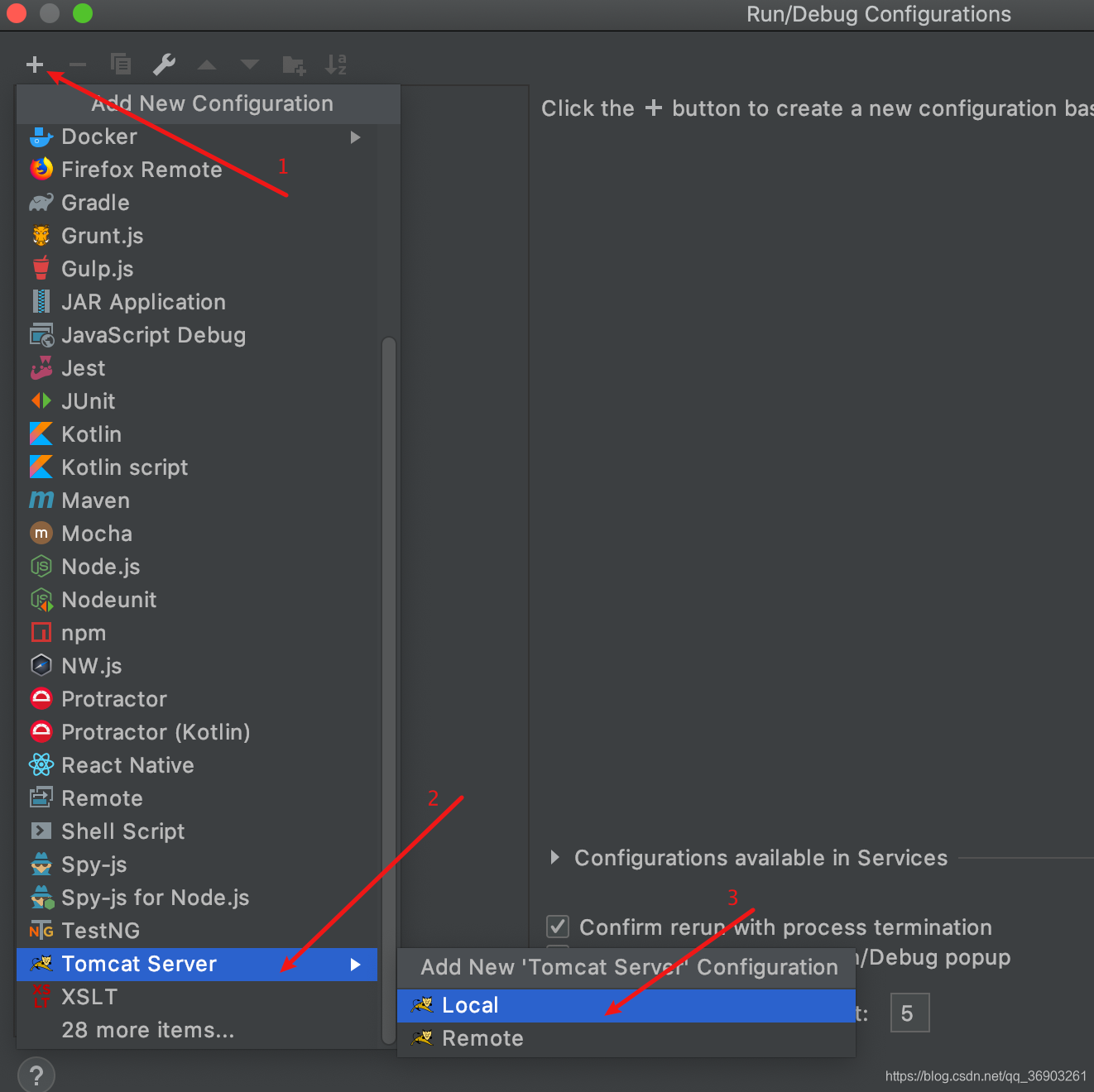Expand the Docker submenu arrow

click(355, 136)
